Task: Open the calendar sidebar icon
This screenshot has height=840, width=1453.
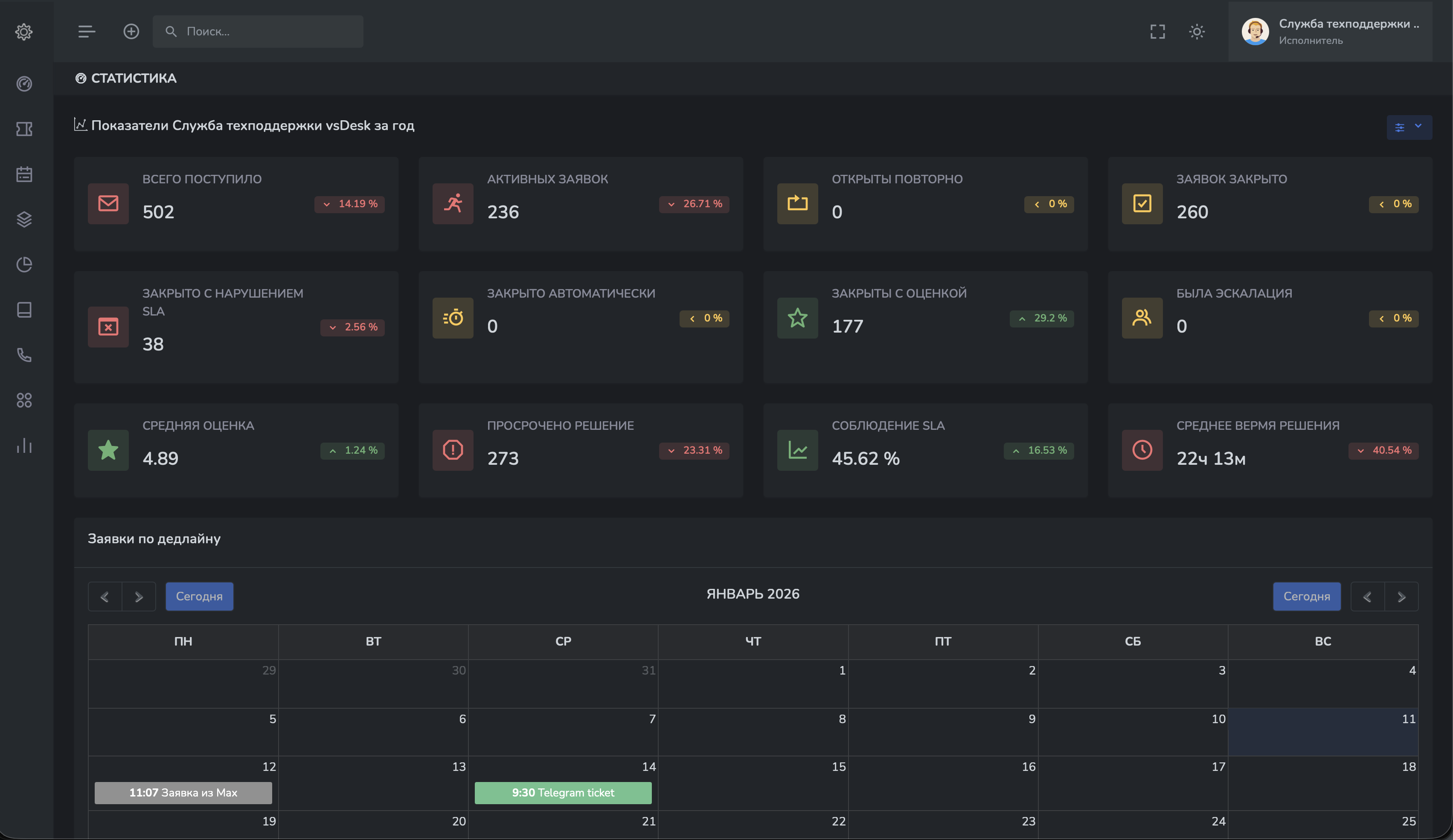Action: [x=23, y=174]
